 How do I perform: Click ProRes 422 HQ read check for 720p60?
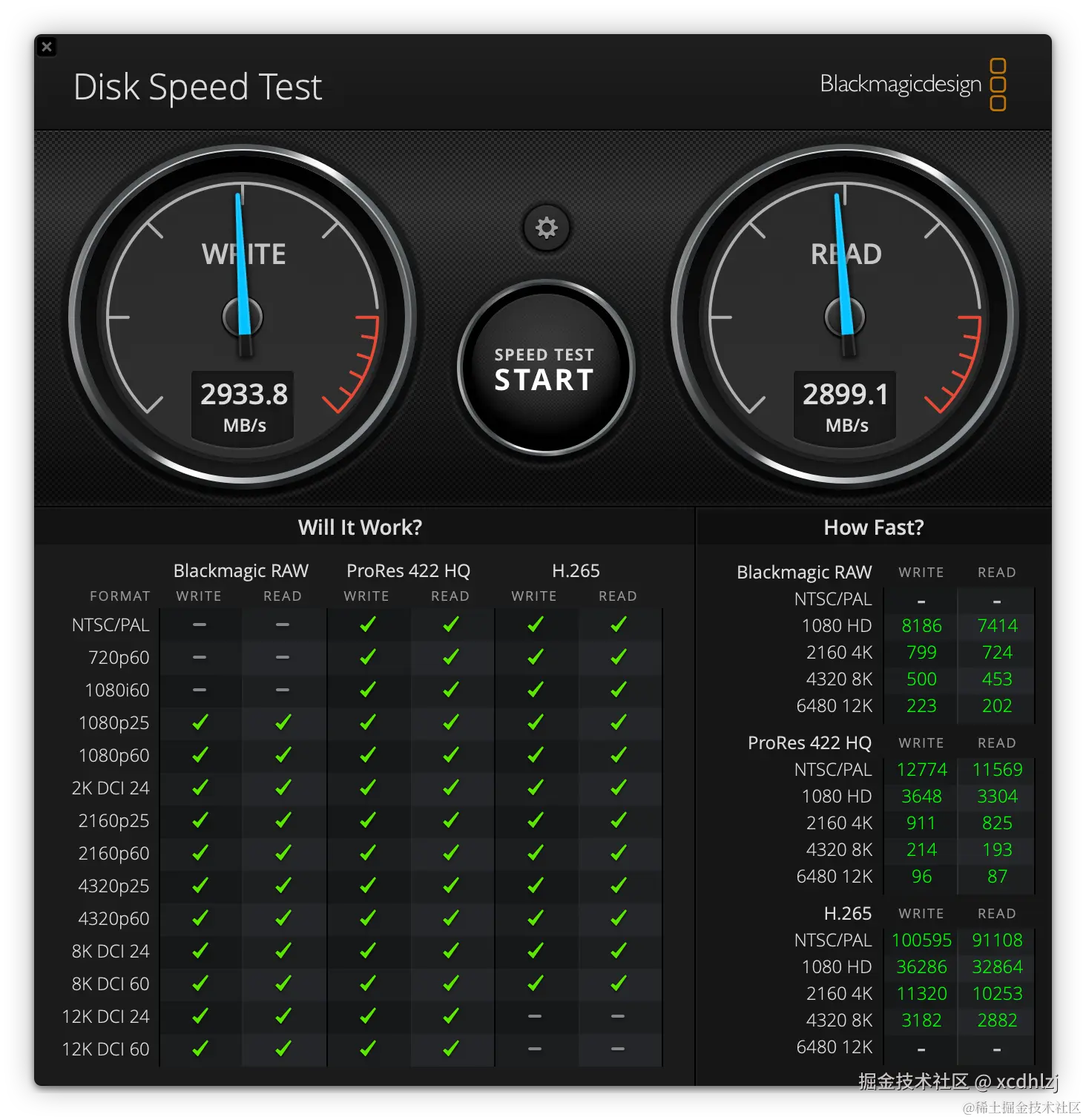450,657
